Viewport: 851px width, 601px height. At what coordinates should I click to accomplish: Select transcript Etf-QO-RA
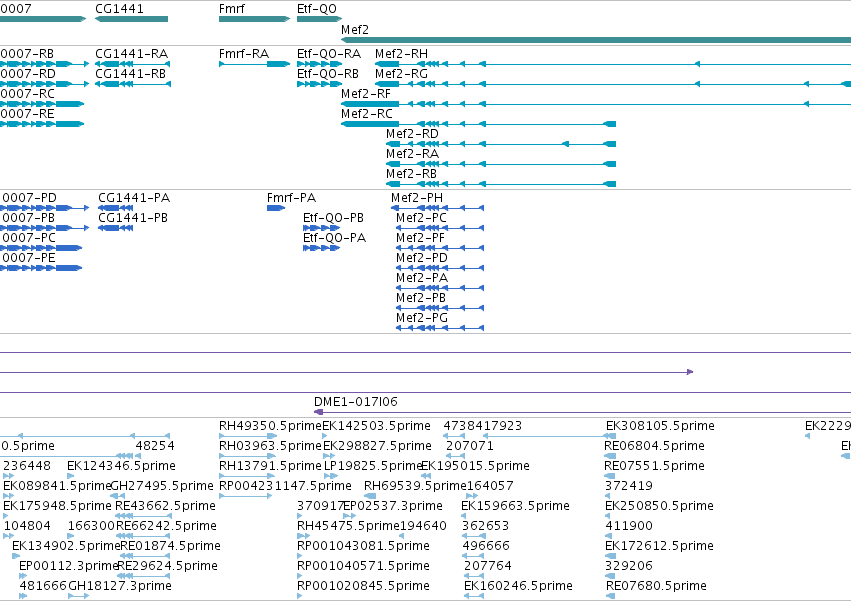click(x=329, y=54)
